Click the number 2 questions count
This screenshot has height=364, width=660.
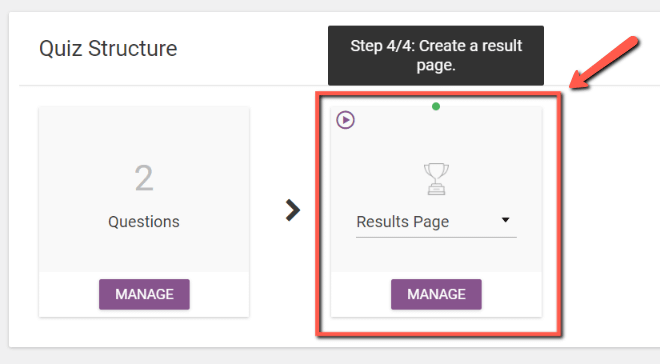point(144,178)
